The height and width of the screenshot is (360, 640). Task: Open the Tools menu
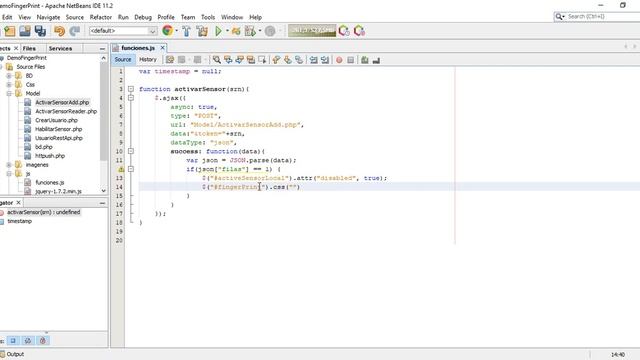(208, 17)
